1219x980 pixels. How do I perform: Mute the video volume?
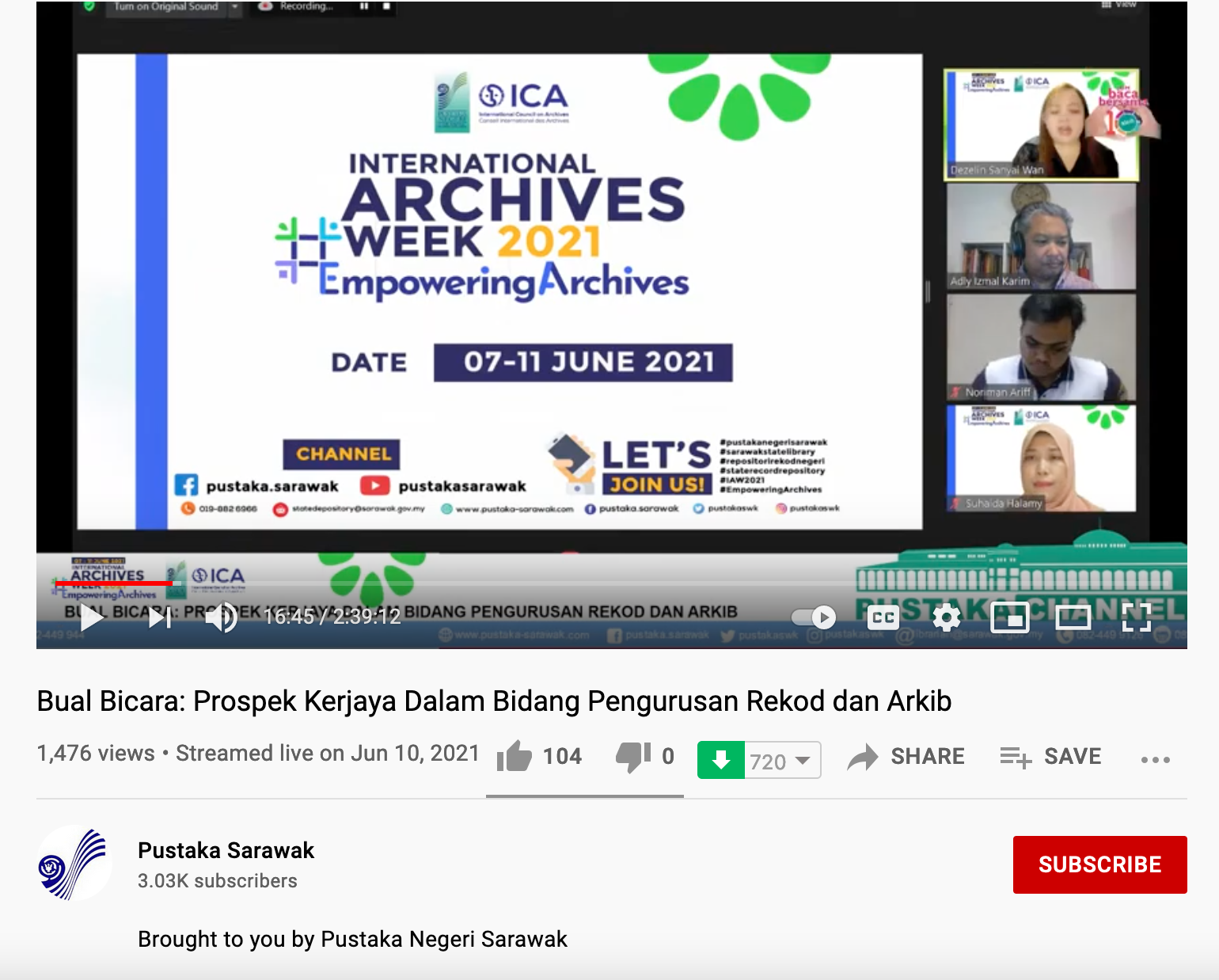tap(222, 617)
